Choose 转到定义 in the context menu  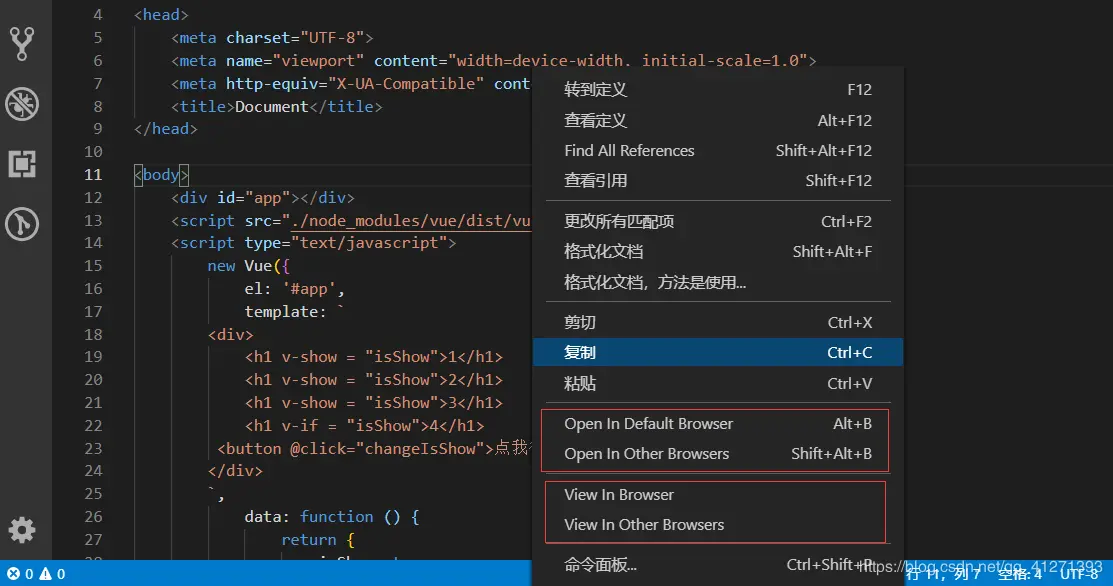click(718, 89)
